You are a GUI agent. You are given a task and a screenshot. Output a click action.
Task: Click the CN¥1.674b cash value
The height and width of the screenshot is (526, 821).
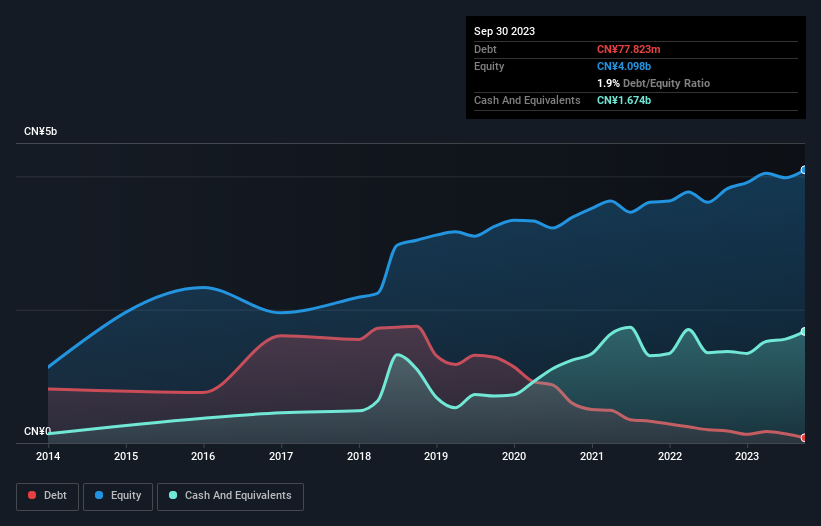[624, 100]
